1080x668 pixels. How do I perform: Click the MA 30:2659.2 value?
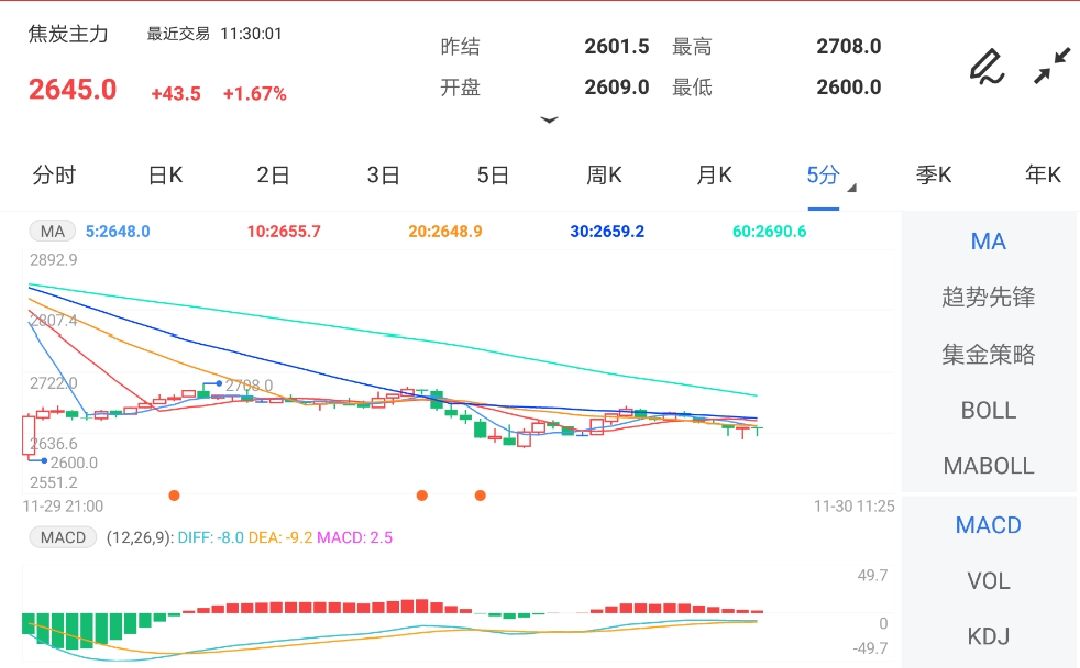(607, 231)
